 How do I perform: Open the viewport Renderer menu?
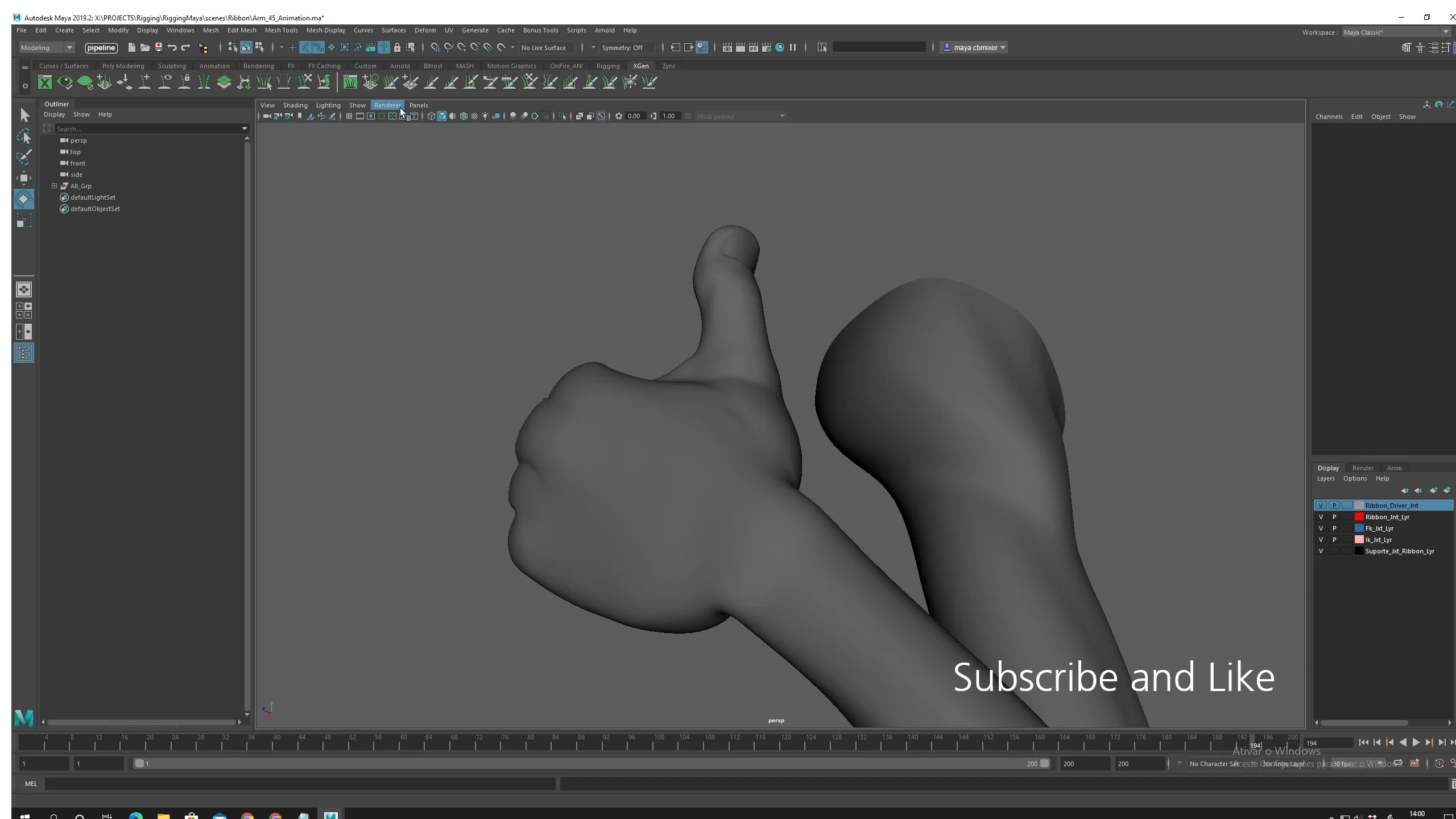(387, 105)
